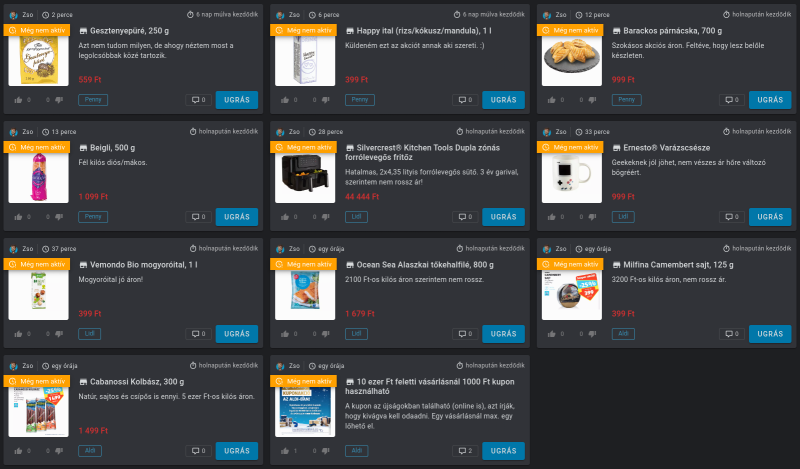800x469 pixels.
Task: Like the Gesztenyepüré deal with thumbs up
Action: coord(18,100)
